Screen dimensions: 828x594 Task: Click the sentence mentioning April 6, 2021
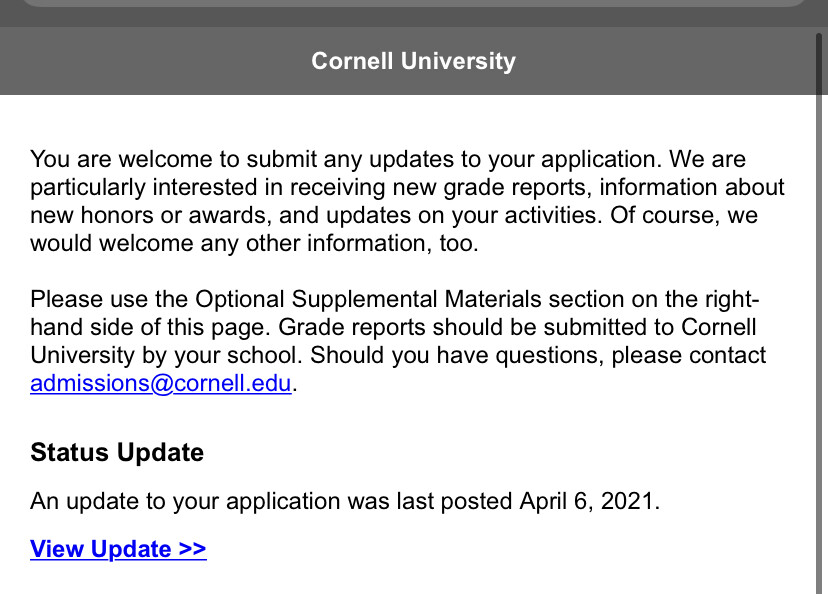(345, 501)
